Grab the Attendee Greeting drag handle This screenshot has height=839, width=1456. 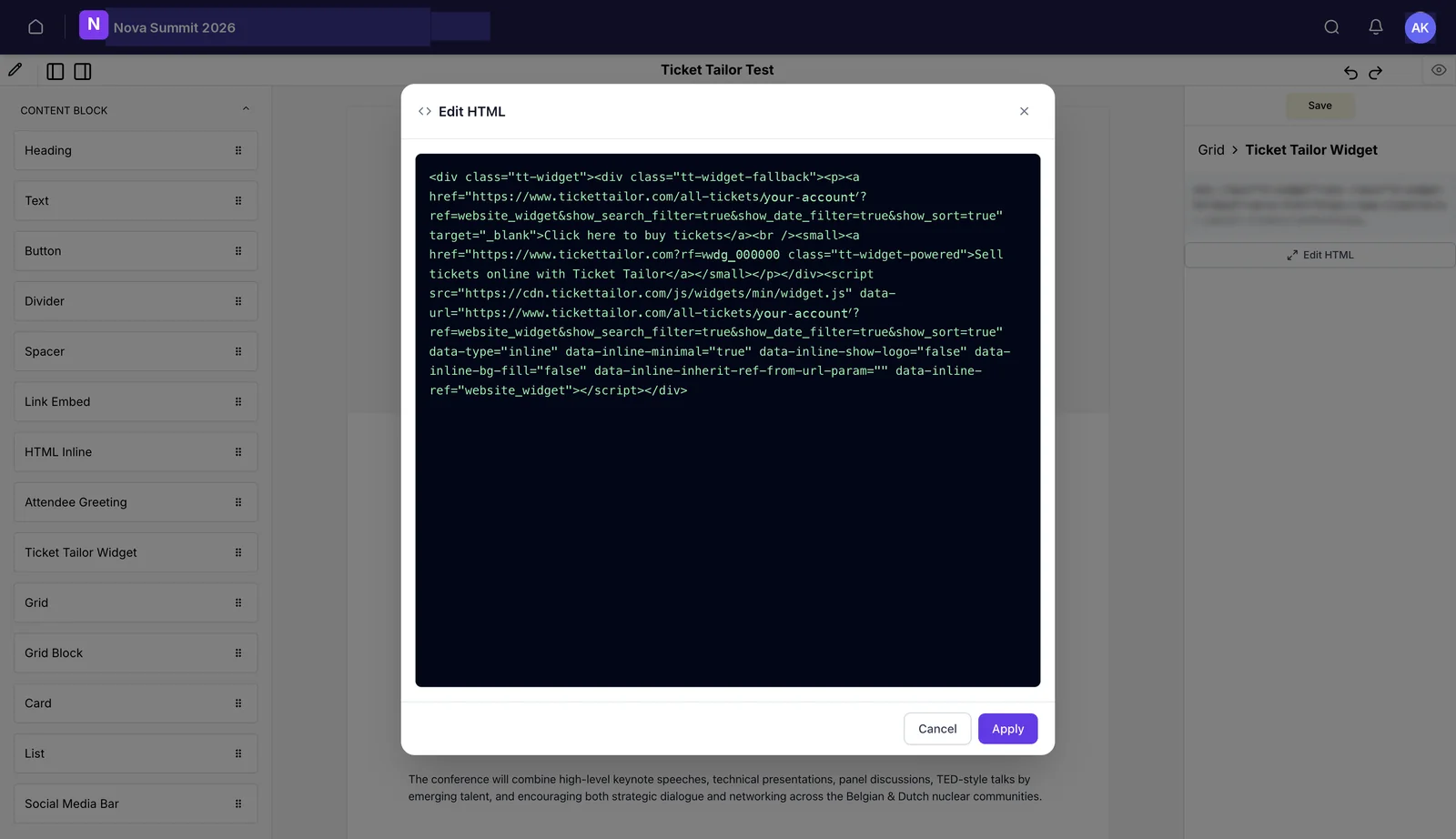(238, 502)
